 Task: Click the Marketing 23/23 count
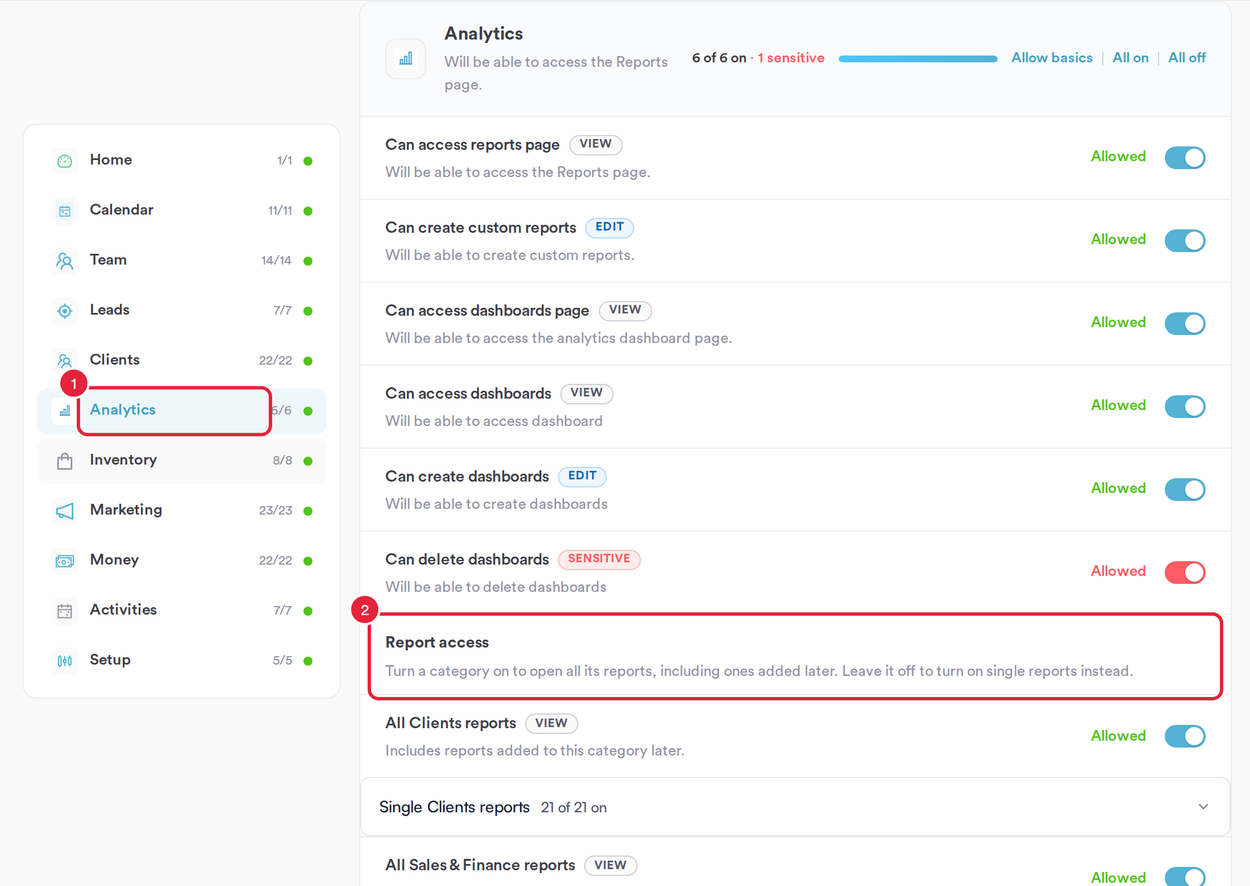coord(276,511)
